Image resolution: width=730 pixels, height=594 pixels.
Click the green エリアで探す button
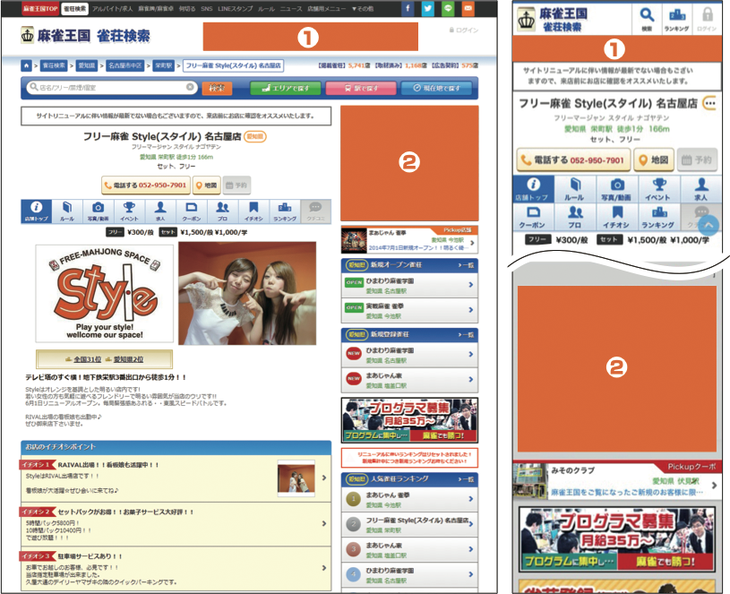[x=285, y=88]
